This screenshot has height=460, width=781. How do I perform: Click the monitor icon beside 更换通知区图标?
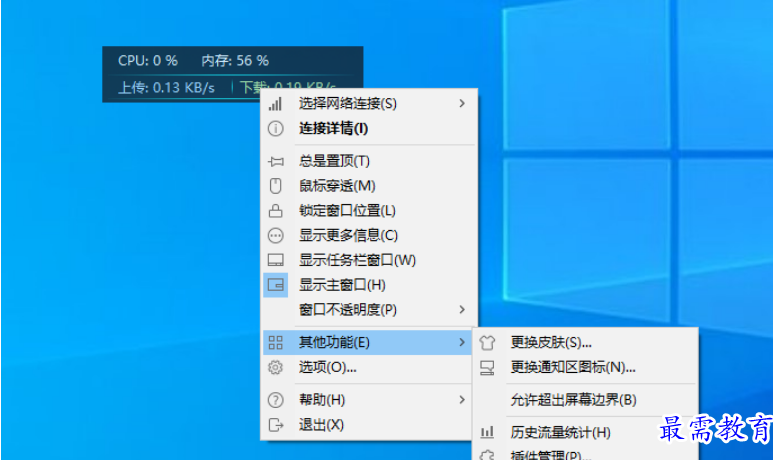487,367
